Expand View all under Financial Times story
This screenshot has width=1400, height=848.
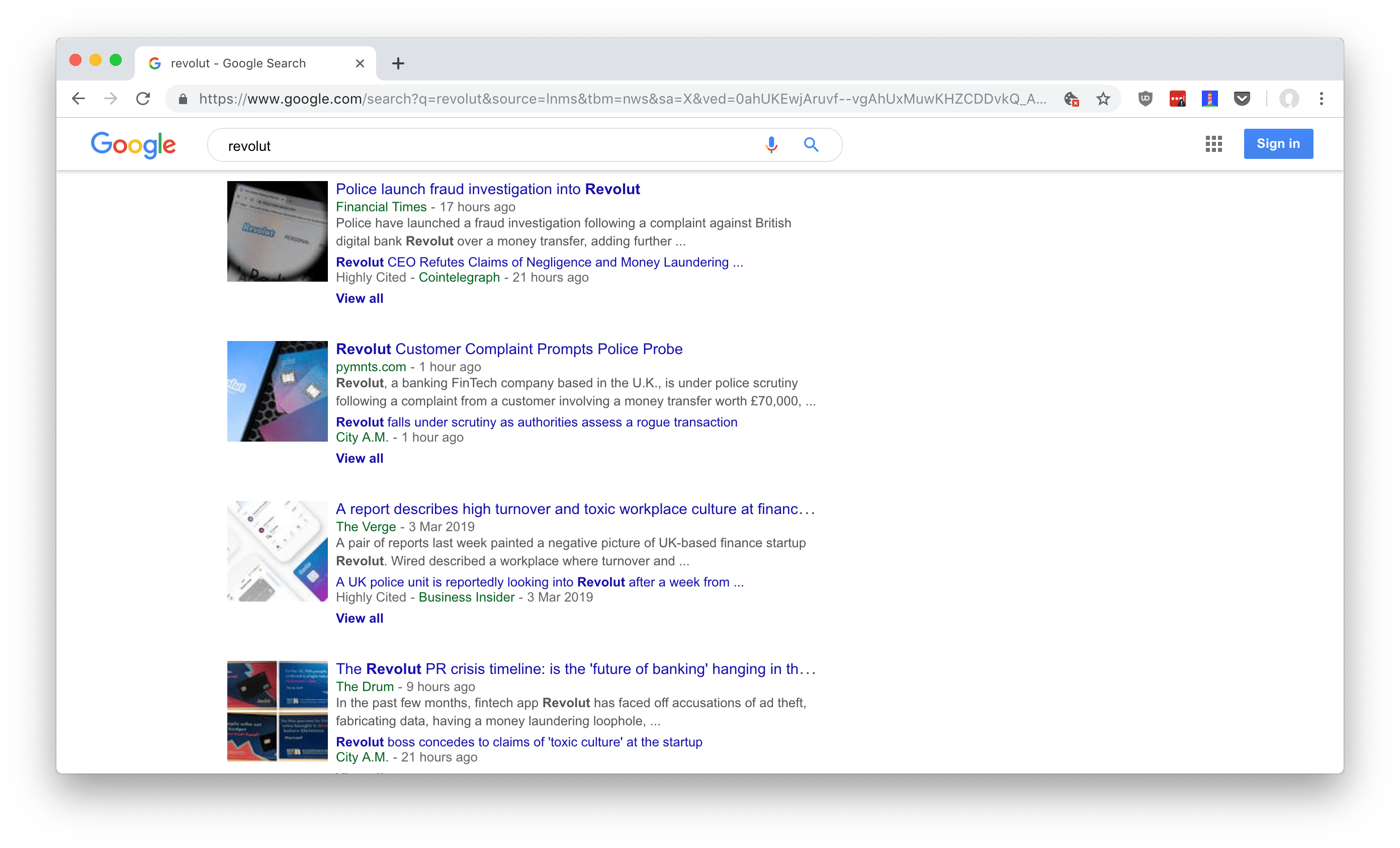[359, 298]
